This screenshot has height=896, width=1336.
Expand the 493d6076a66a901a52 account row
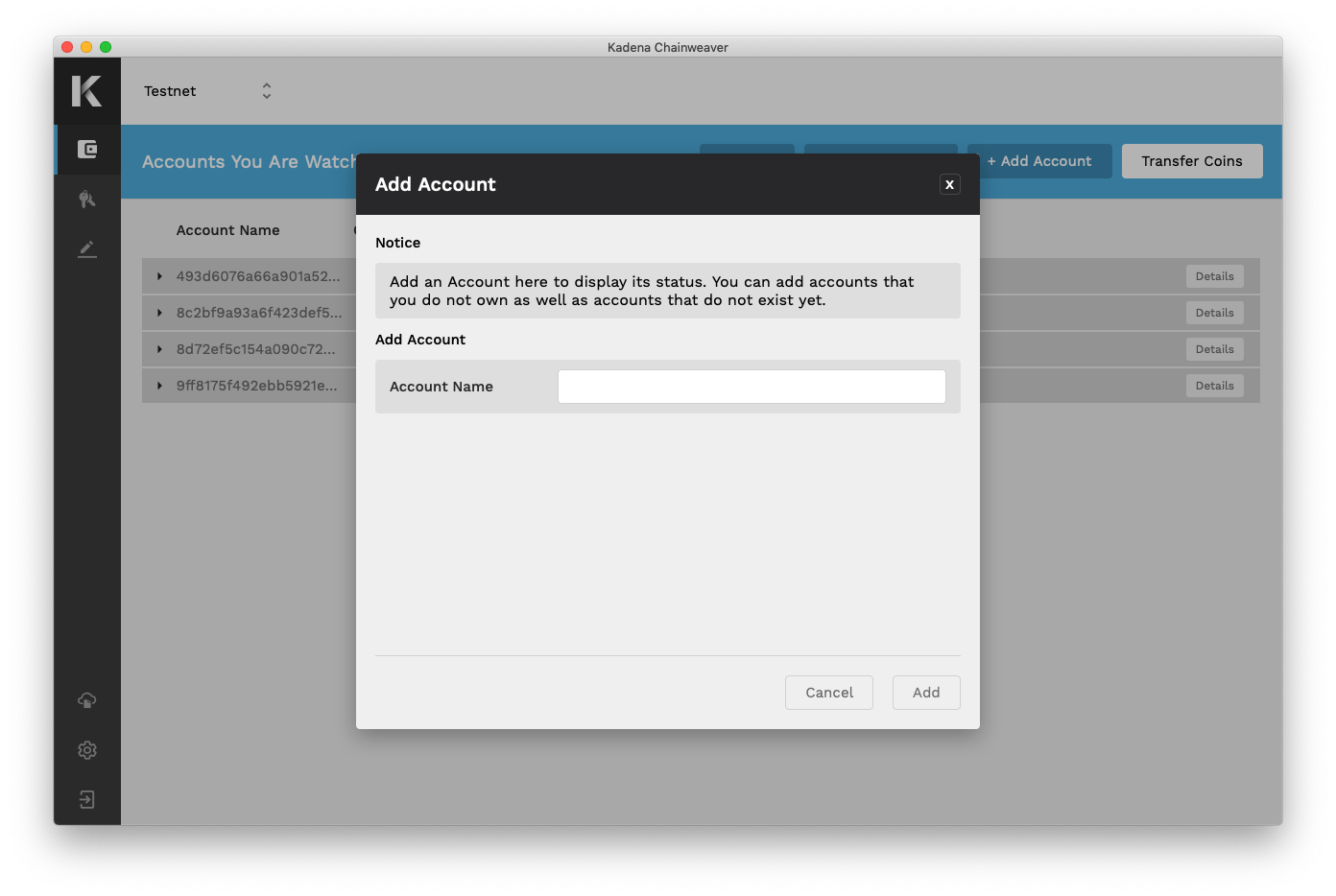coord(159,276)
